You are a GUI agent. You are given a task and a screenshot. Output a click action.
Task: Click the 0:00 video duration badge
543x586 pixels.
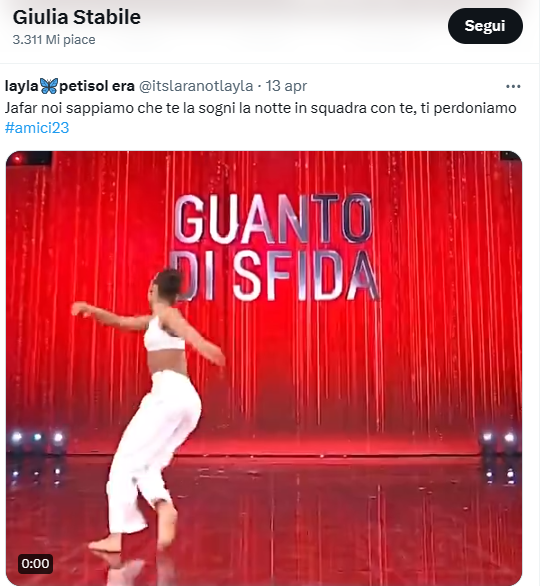(36, 563)
